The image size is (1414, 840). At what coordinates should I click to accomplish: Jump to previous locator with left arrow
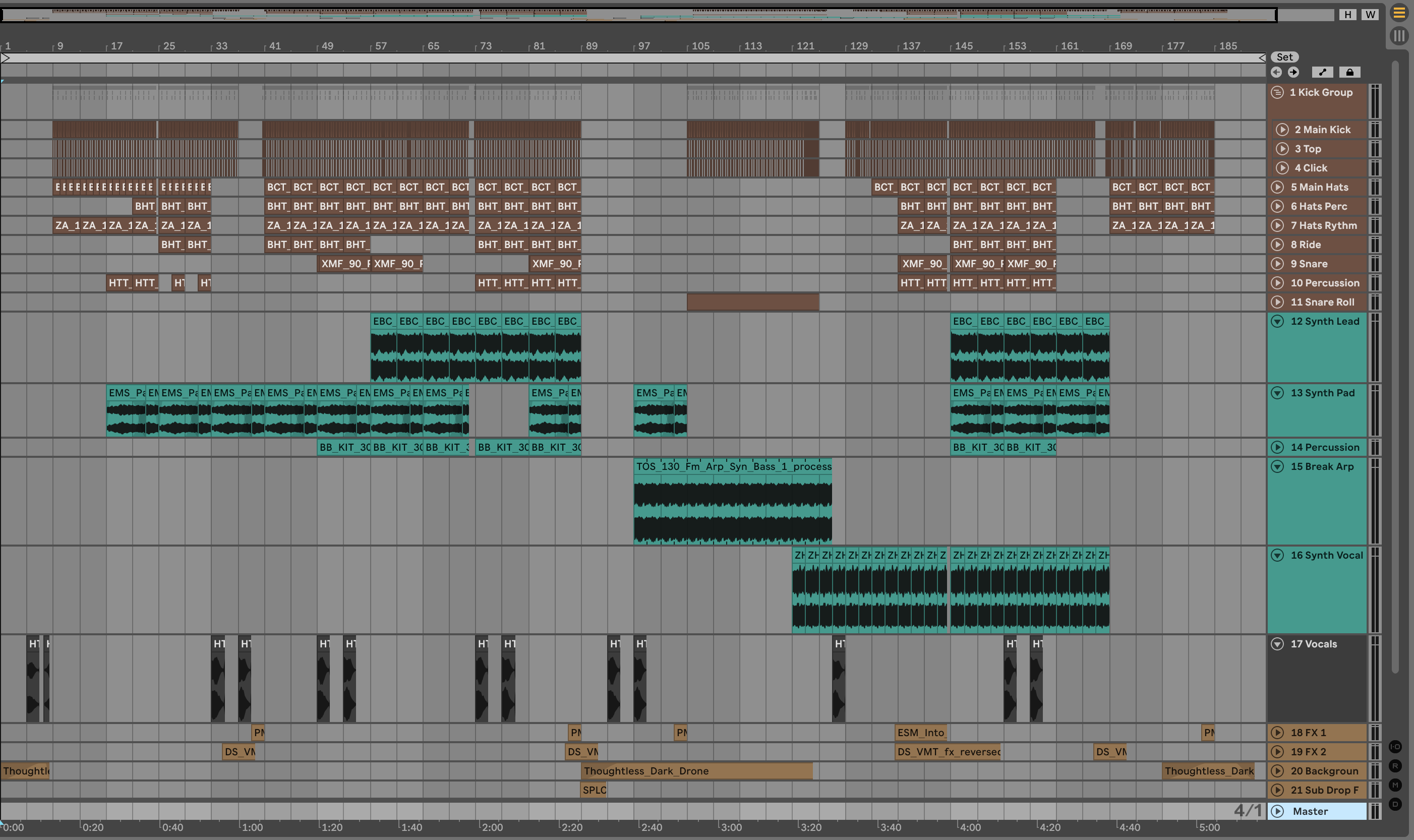(1276, 72)
